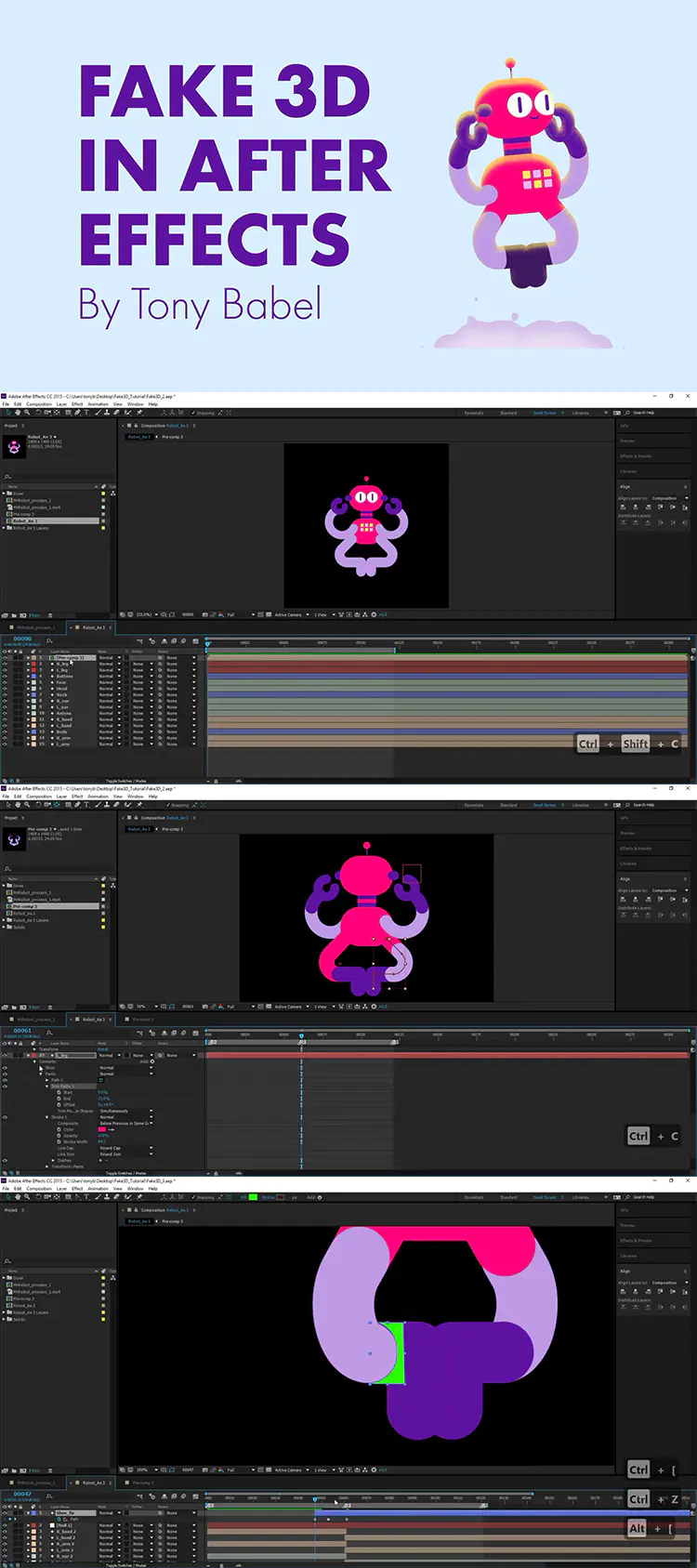Open the graph editor icon in the top timeline header

pos(195,641)
